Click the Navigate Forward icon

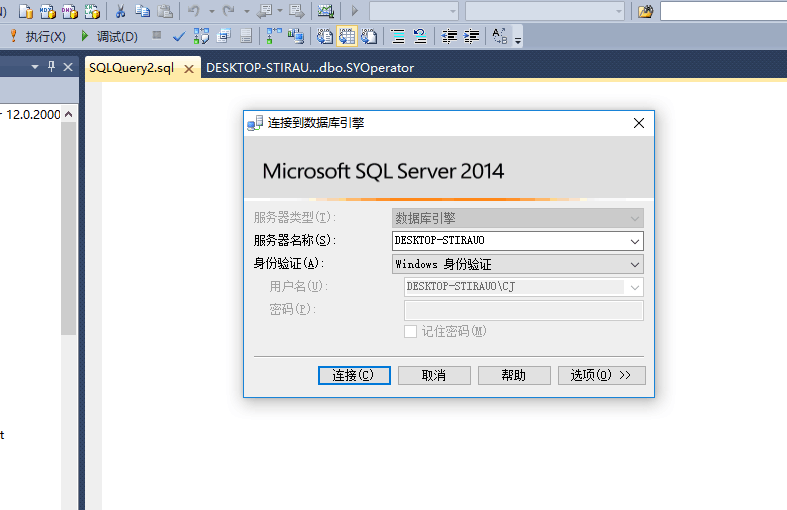coord(297,11)
